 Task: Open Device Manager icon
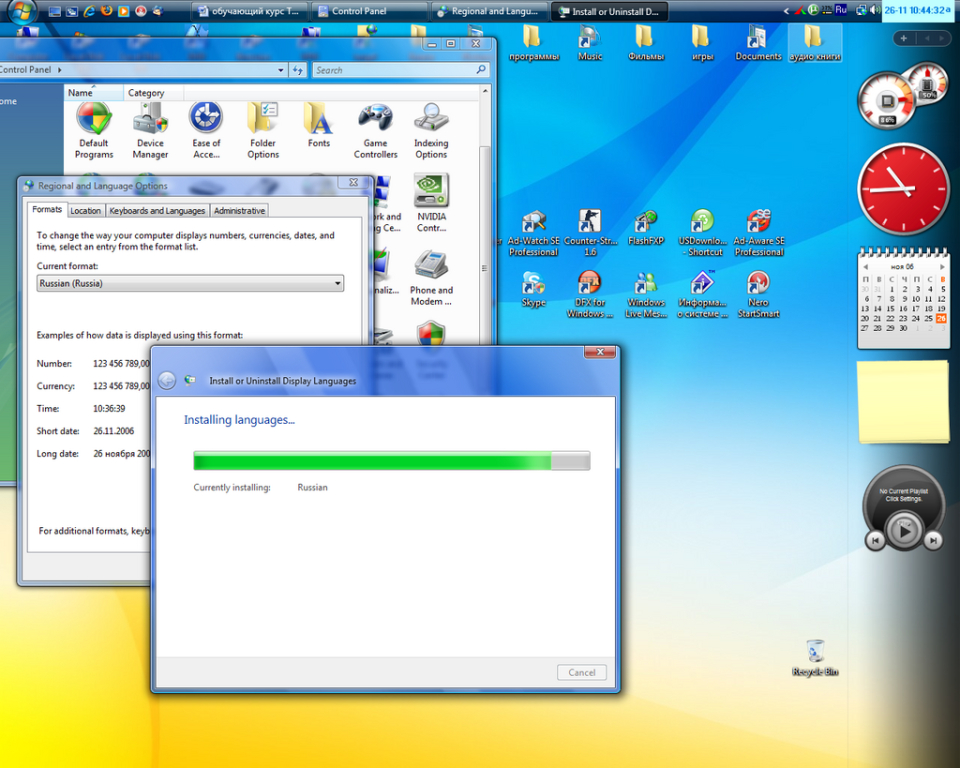pos(150,131)
